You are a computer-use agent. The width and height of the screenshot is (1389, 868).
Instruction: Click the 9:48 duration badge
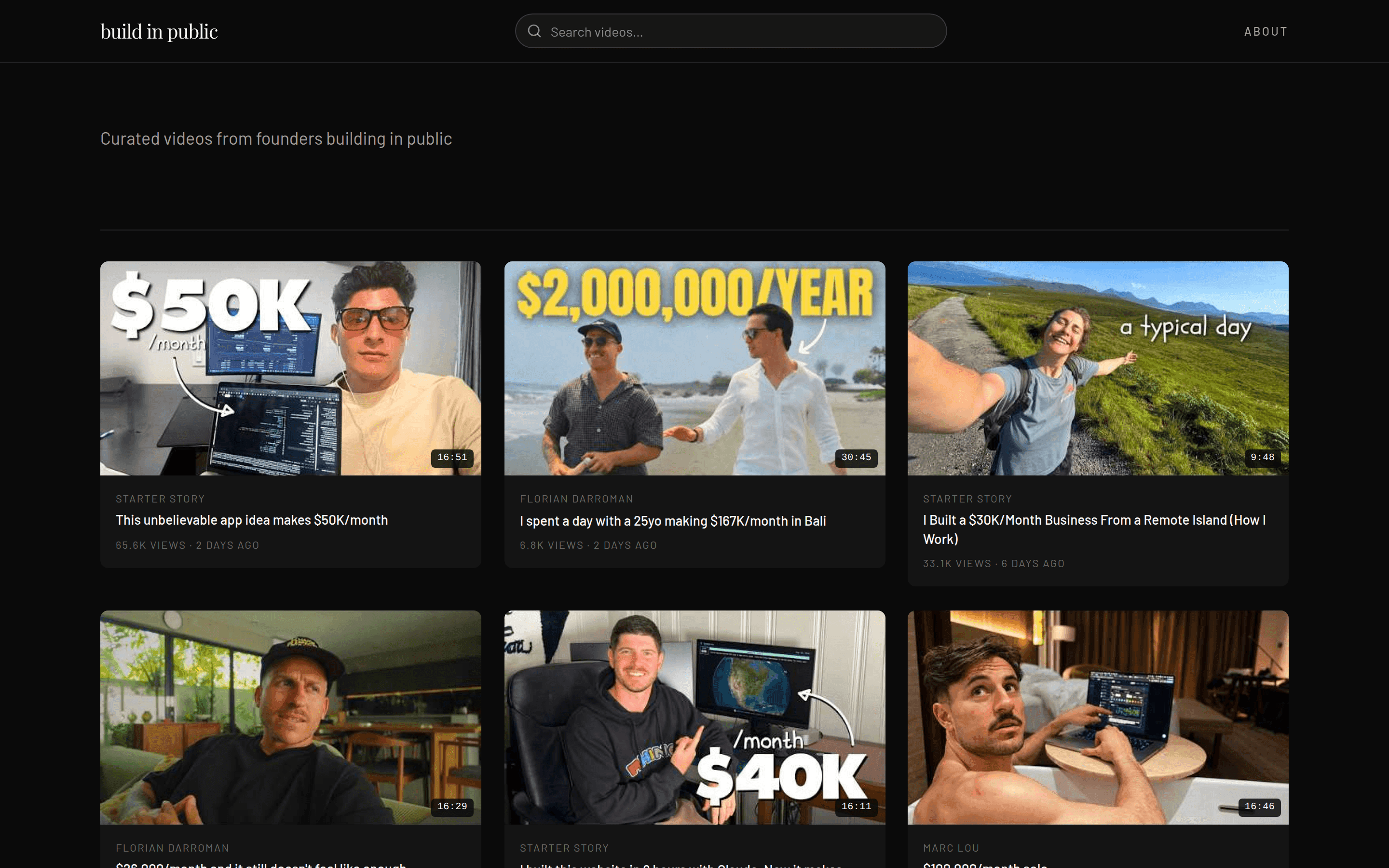pos(1262,458)
